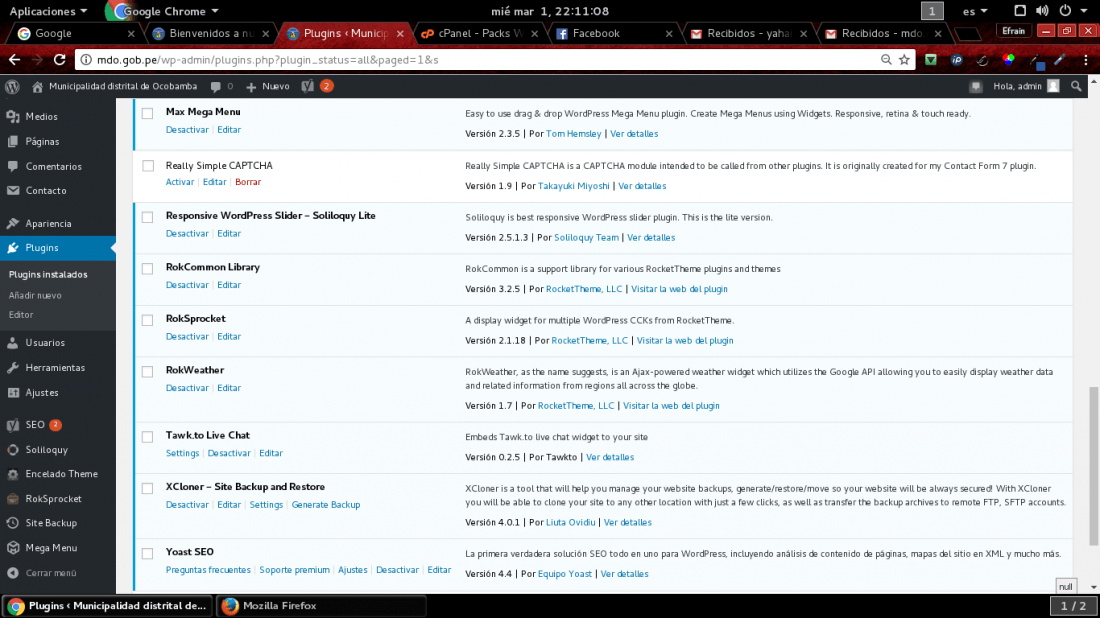
Task: Check the Max Mega Menu checkbox
Action: [147, 113]
